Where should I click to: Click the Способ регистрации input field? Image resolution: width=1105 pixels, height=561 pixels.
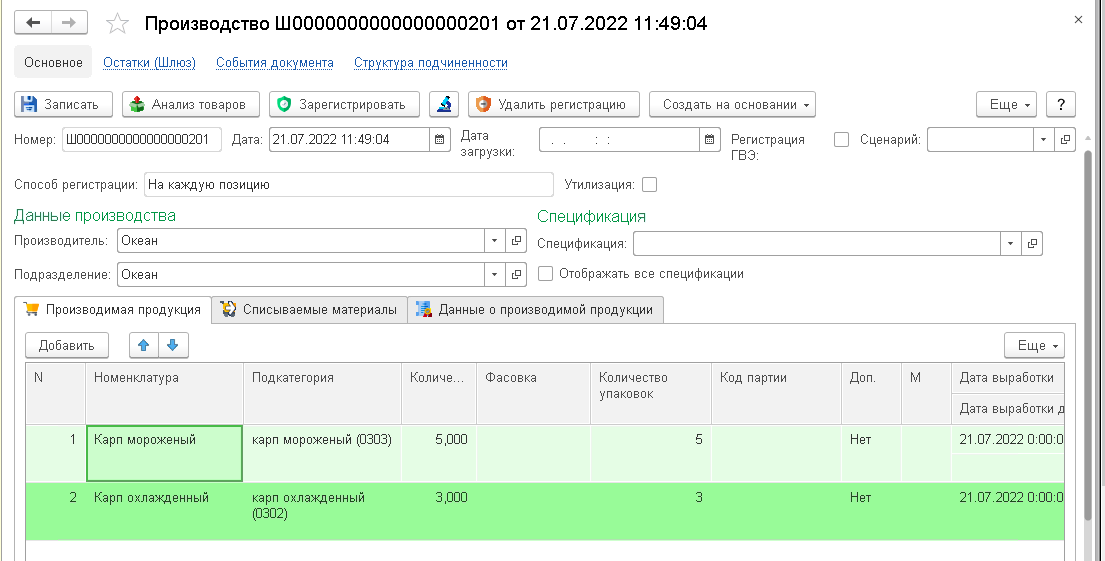349,185
